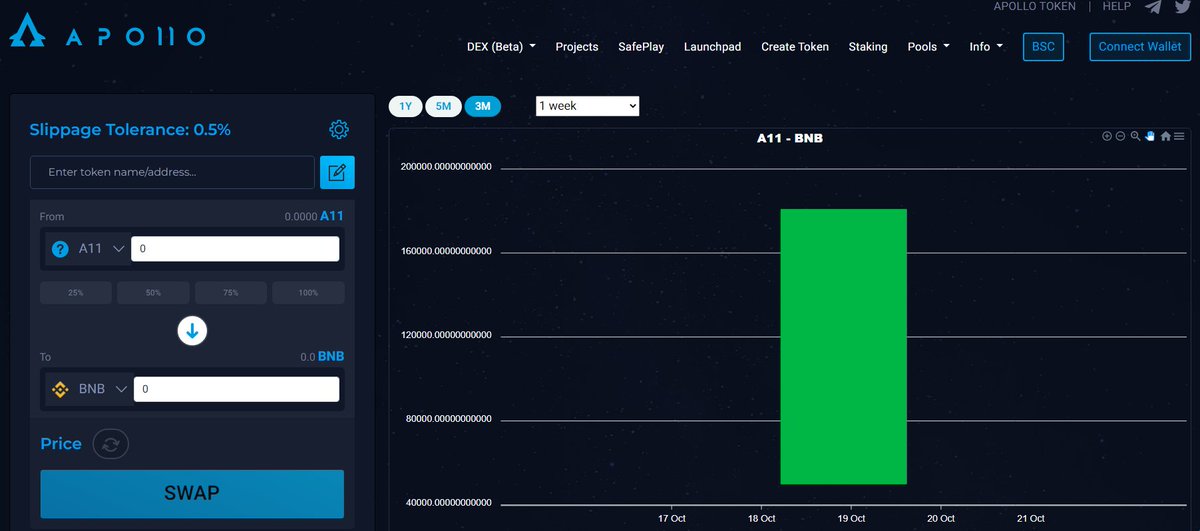Expand the DEX (Beta) menu

(x=501, y=47)
